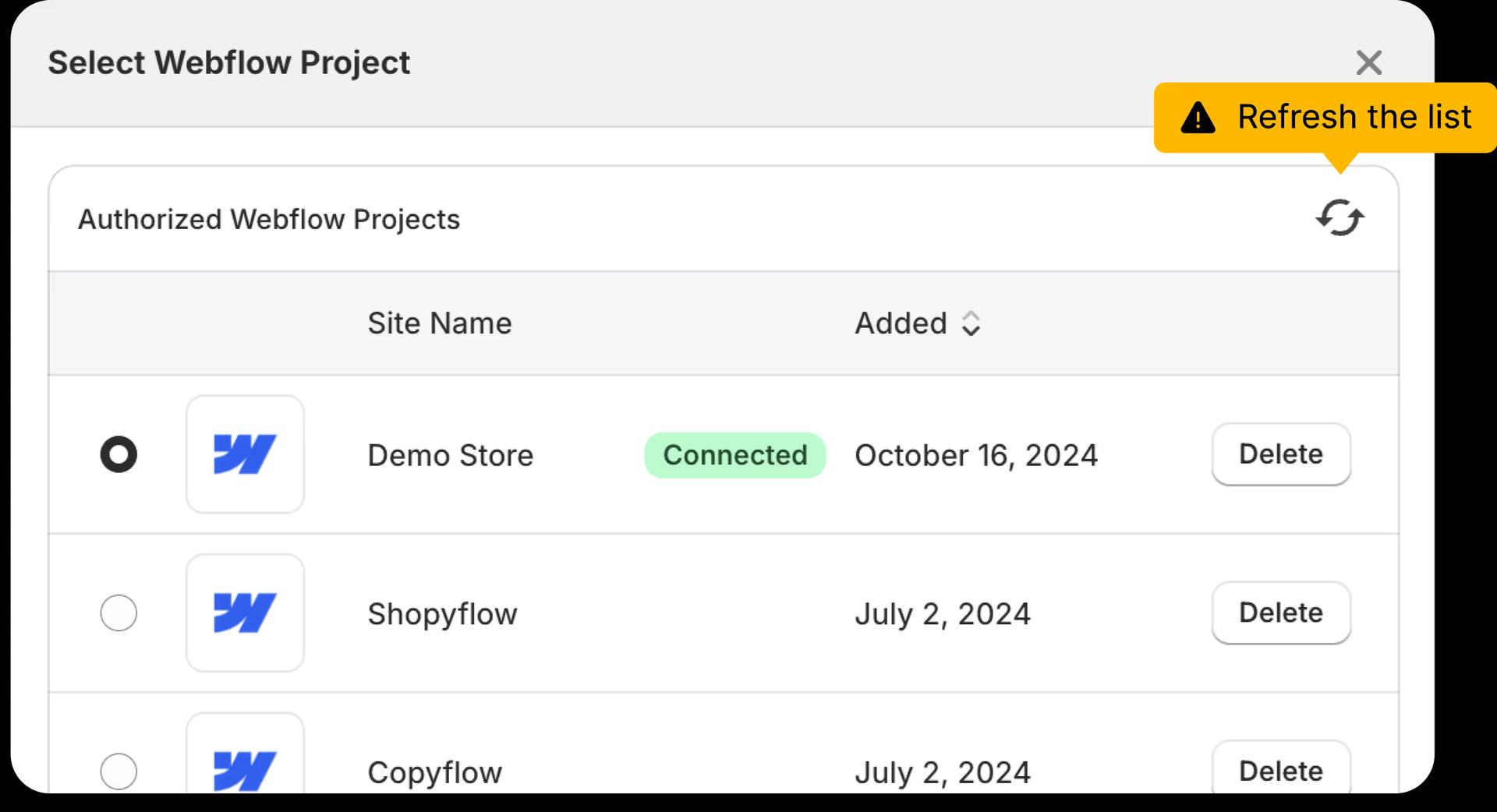Click the Webflow logo for Shopyflow

[245, 613]
